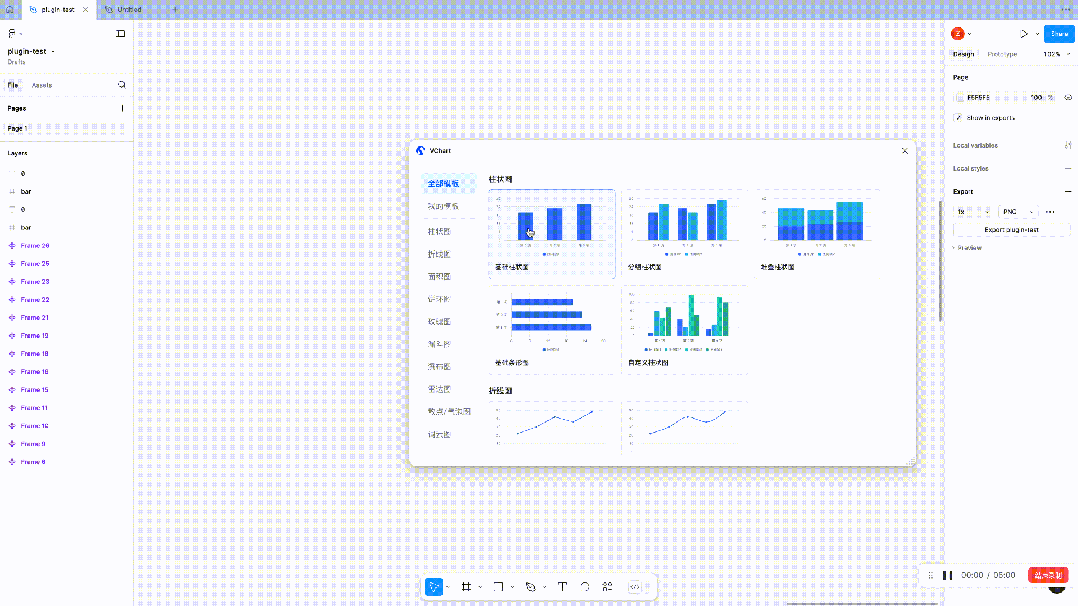
Task: Open the plugin-test file name dropdown
Action: coord(31,52)
